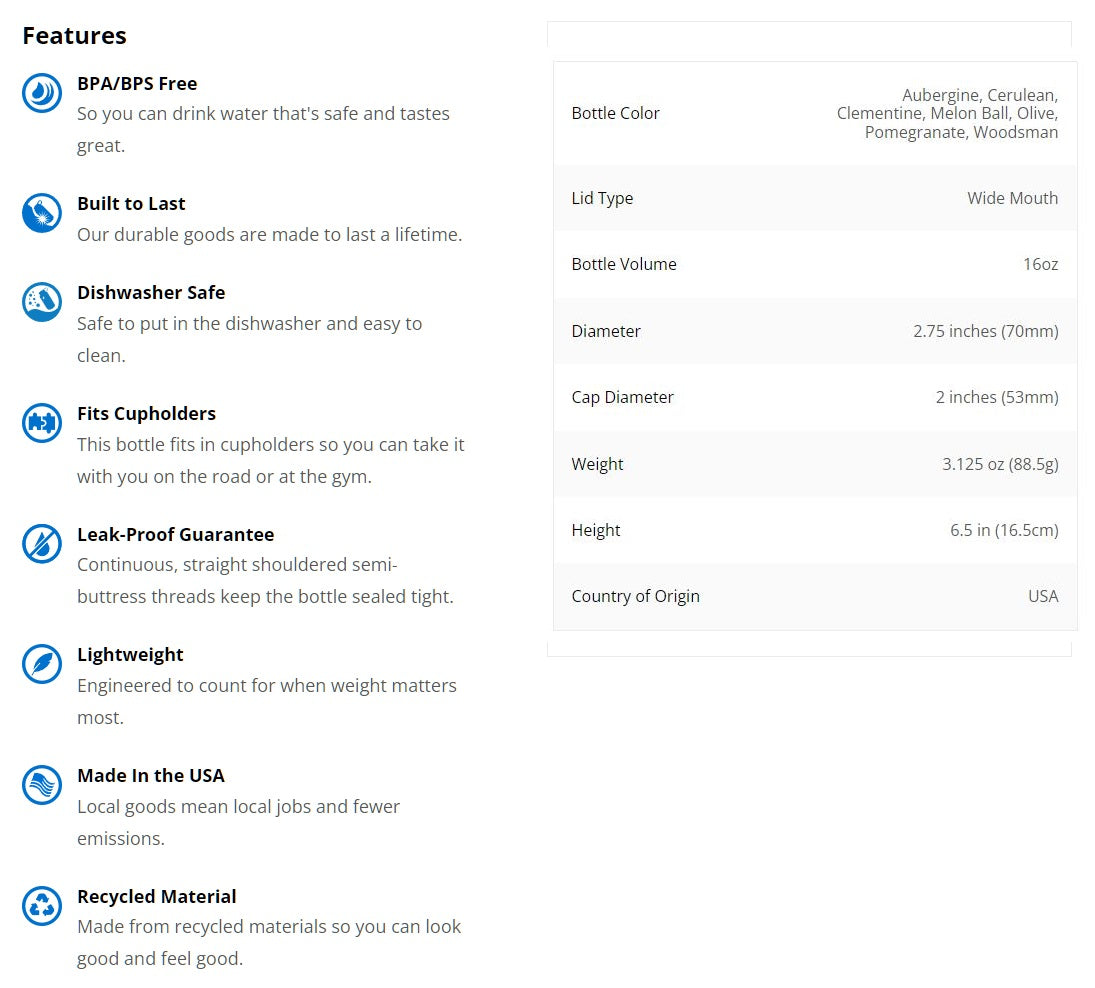Click the Bottle Volume 16oz value
This screenshot has width=1095, height=988.
tap(1041, 265)
